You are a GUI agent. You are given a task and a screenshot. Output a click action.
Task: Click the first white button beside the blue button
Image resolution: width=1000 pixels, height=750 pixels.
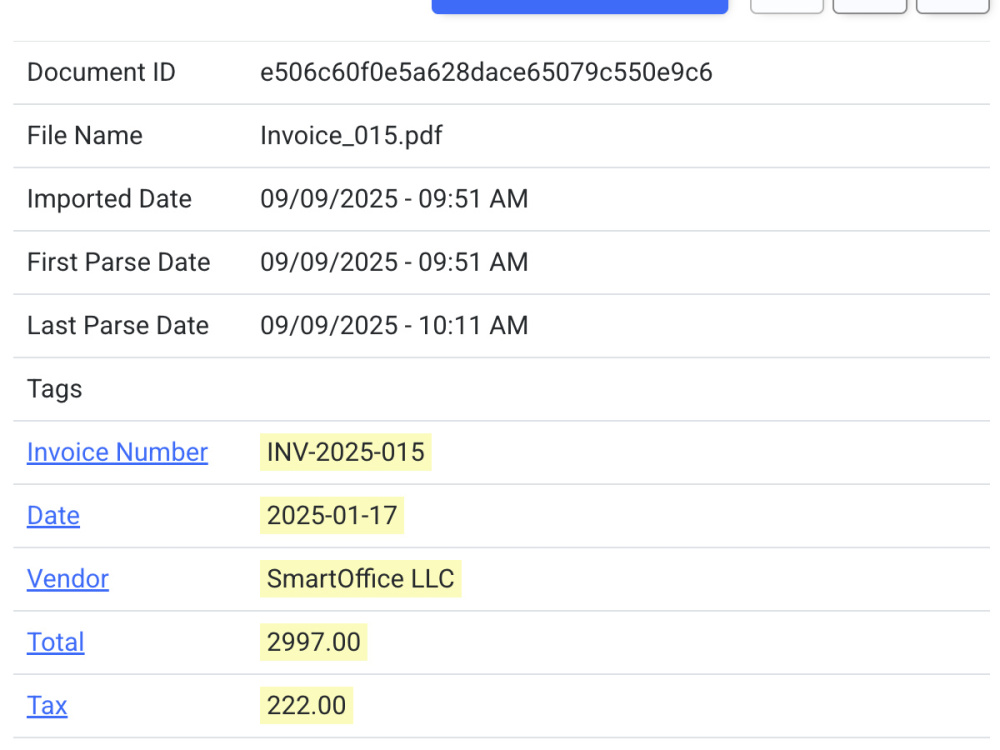tap(787, 6)
